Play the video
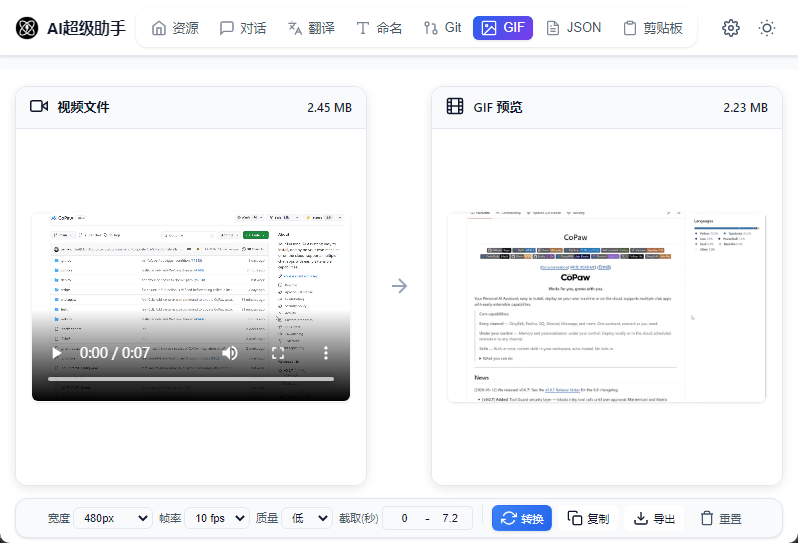Image resolution: width=798 pixels, height=543 pixels. pos(56,353)
